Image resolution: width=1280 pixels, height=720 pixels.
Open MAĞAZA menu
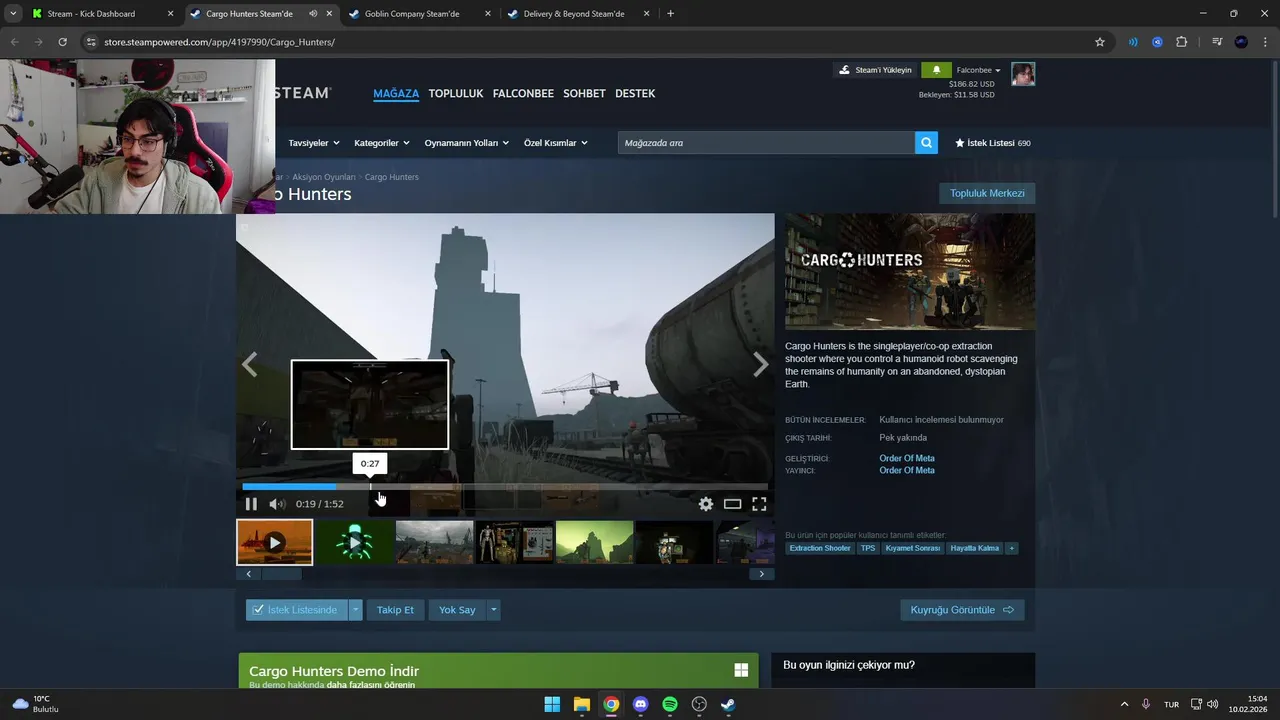[x=396, y=93]
